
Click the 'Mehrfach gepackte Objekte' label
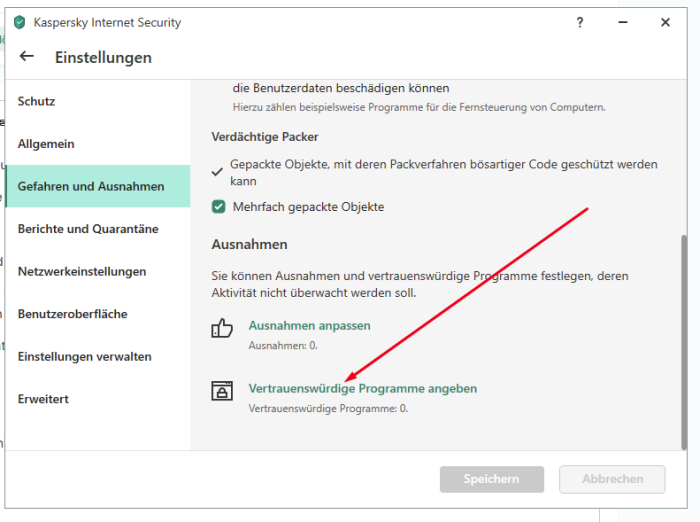click(x=308, y=207)
